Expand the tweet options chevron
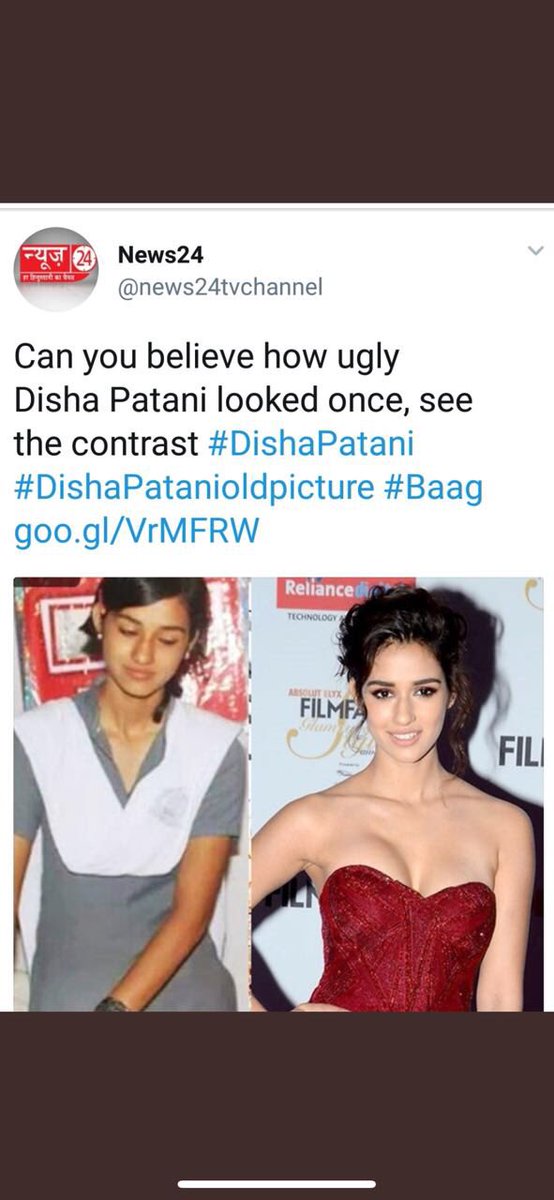Screen dimensions: 554x1200 click(536, 250)
